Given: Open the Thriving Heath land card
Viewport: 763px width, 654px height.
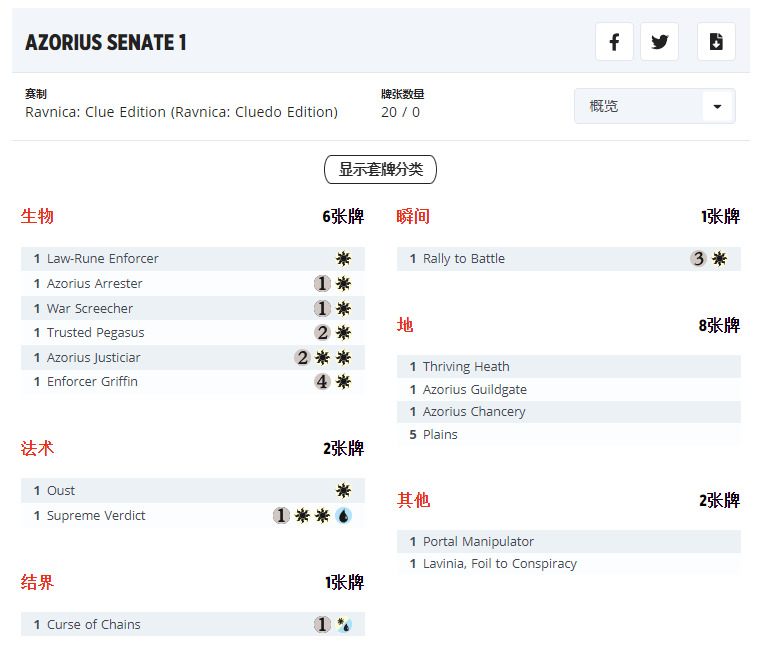Looking at the screenshot, I should coord(465,367).
